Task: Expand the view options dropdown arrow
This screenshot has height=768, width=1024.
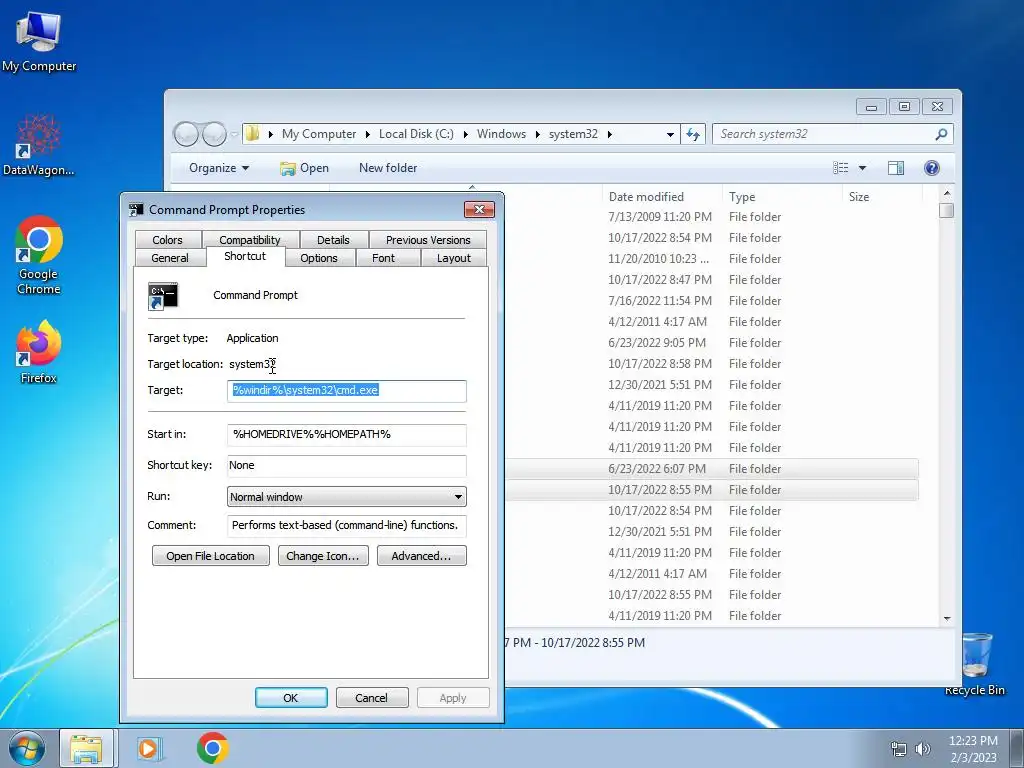Action: [862, 168]
